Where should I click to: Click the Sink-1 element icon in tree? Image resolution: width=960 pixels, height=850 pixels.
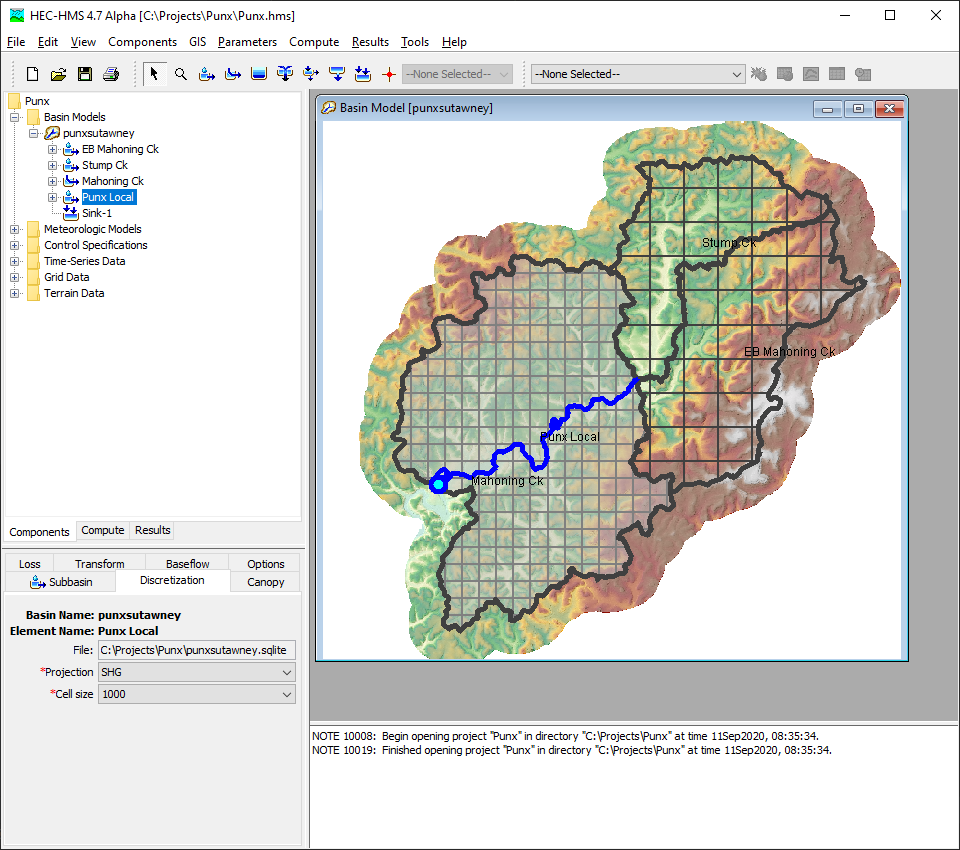coord(71,213)
